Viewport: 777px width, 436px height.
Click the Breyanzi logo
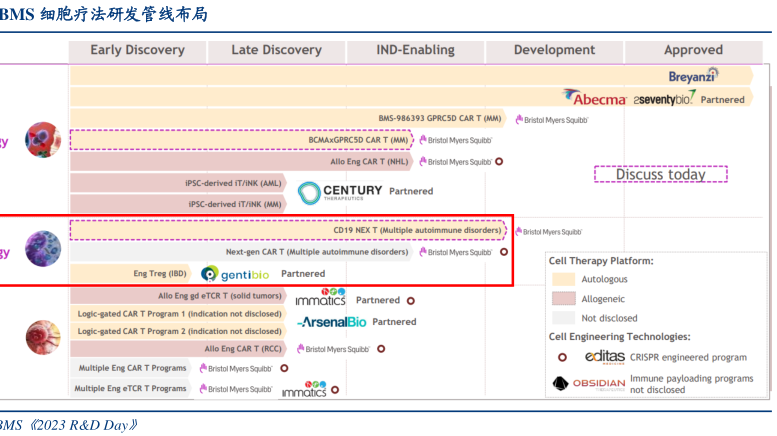[x=694, y=75]
